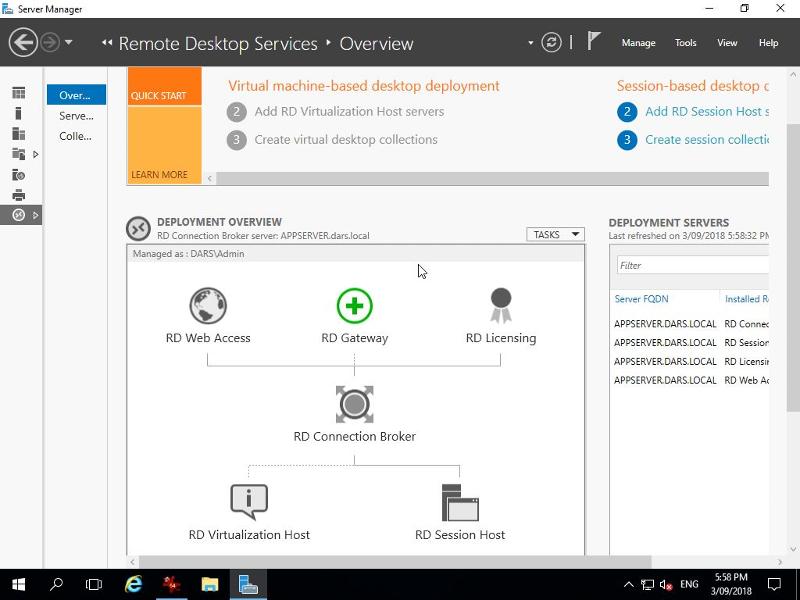Sort by the Server FQDN column header
The width and height of the screenshot is (800, 600).
point(641,299)
